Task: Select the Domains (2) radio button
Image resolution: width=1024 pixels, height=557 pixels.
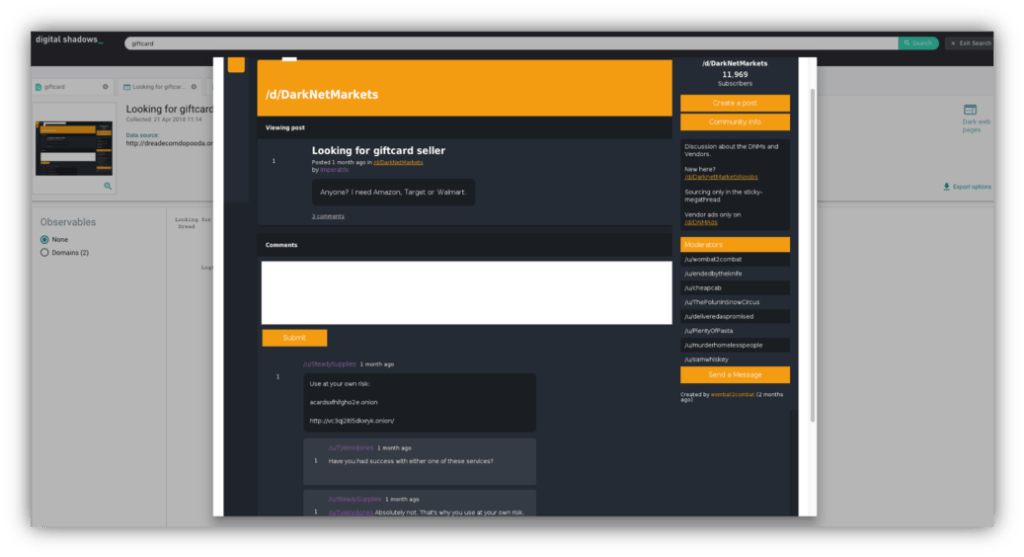Action: [x=44, y=253]
